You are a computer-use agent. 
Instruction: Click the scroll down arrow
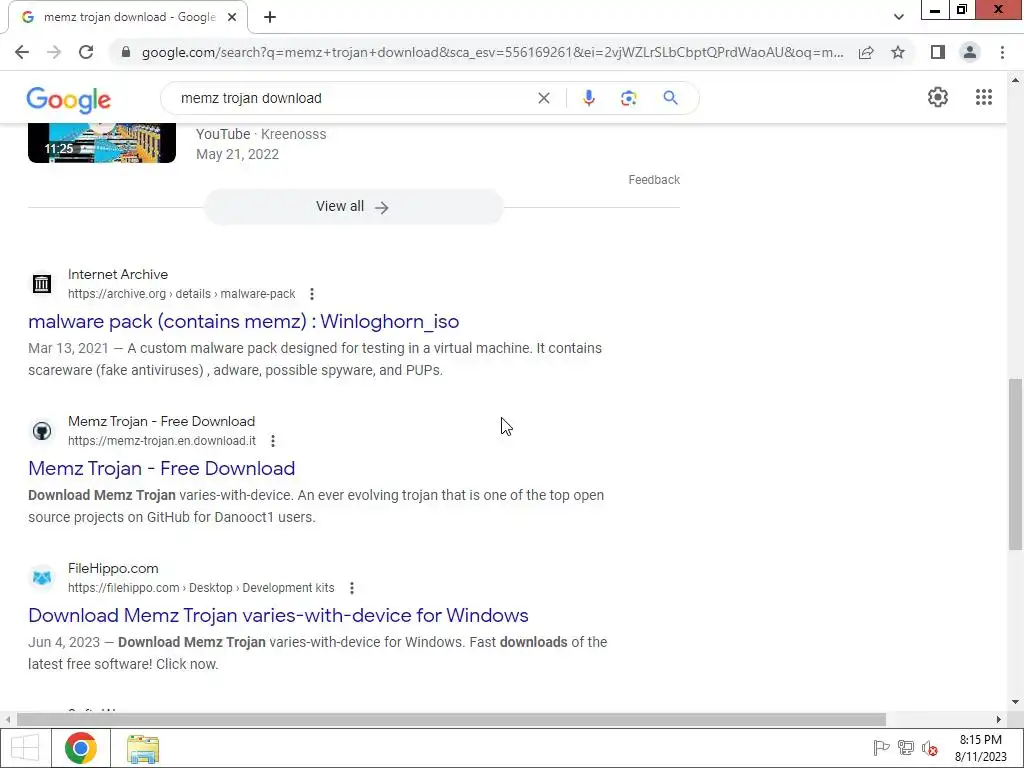(1015, 702)
